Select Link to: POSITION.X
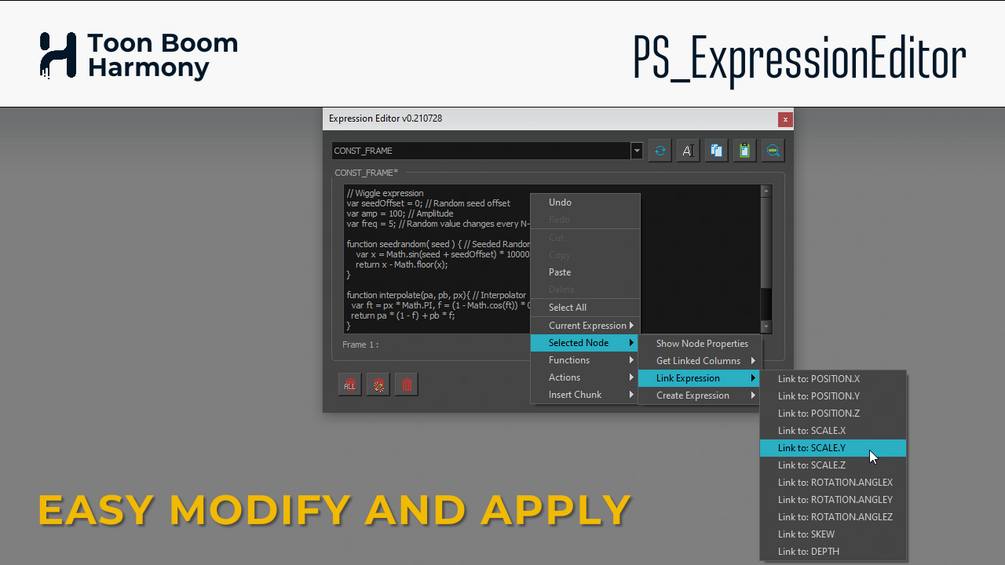Screen dimensions: 1005x565 click(833, 379)
